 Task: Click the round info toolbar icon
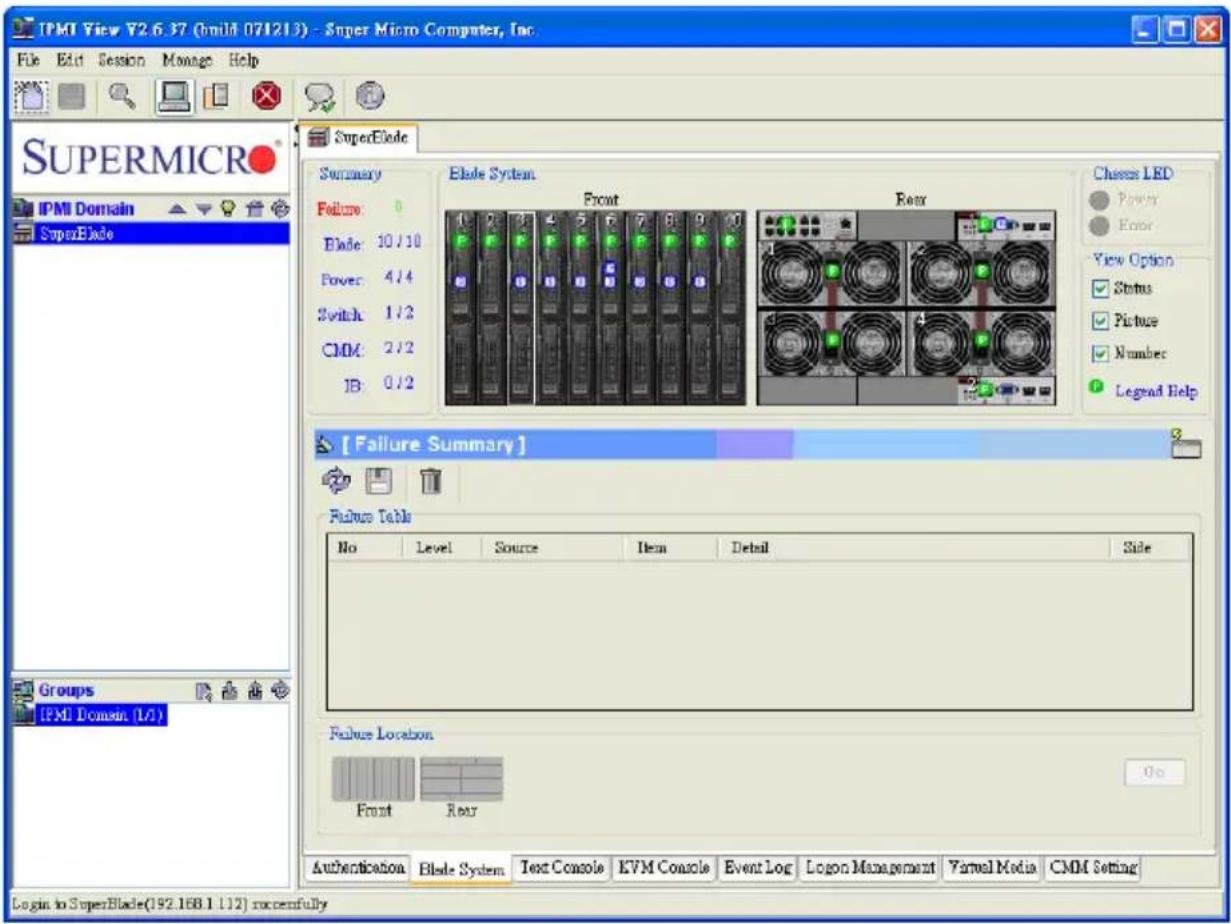point(369,97)
